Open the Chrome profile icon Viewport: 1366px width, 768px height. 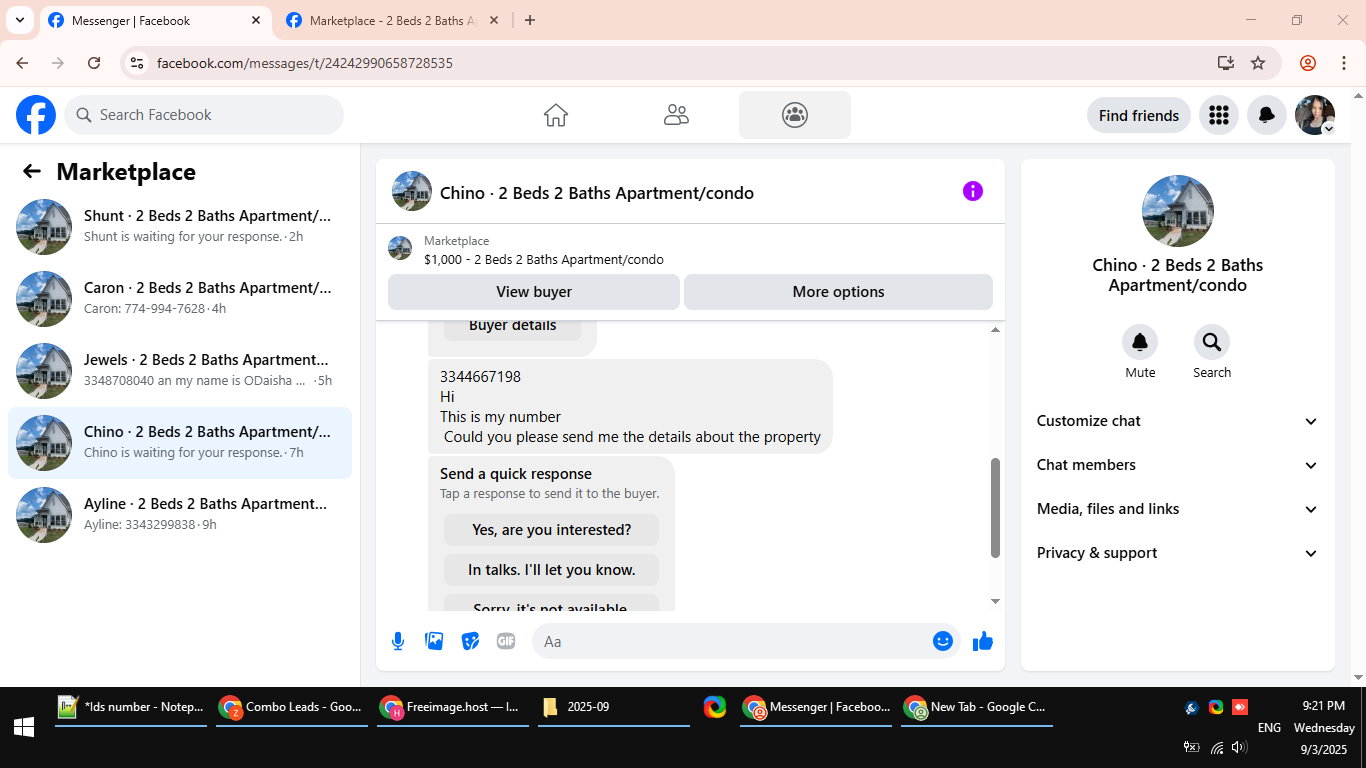1308,63
